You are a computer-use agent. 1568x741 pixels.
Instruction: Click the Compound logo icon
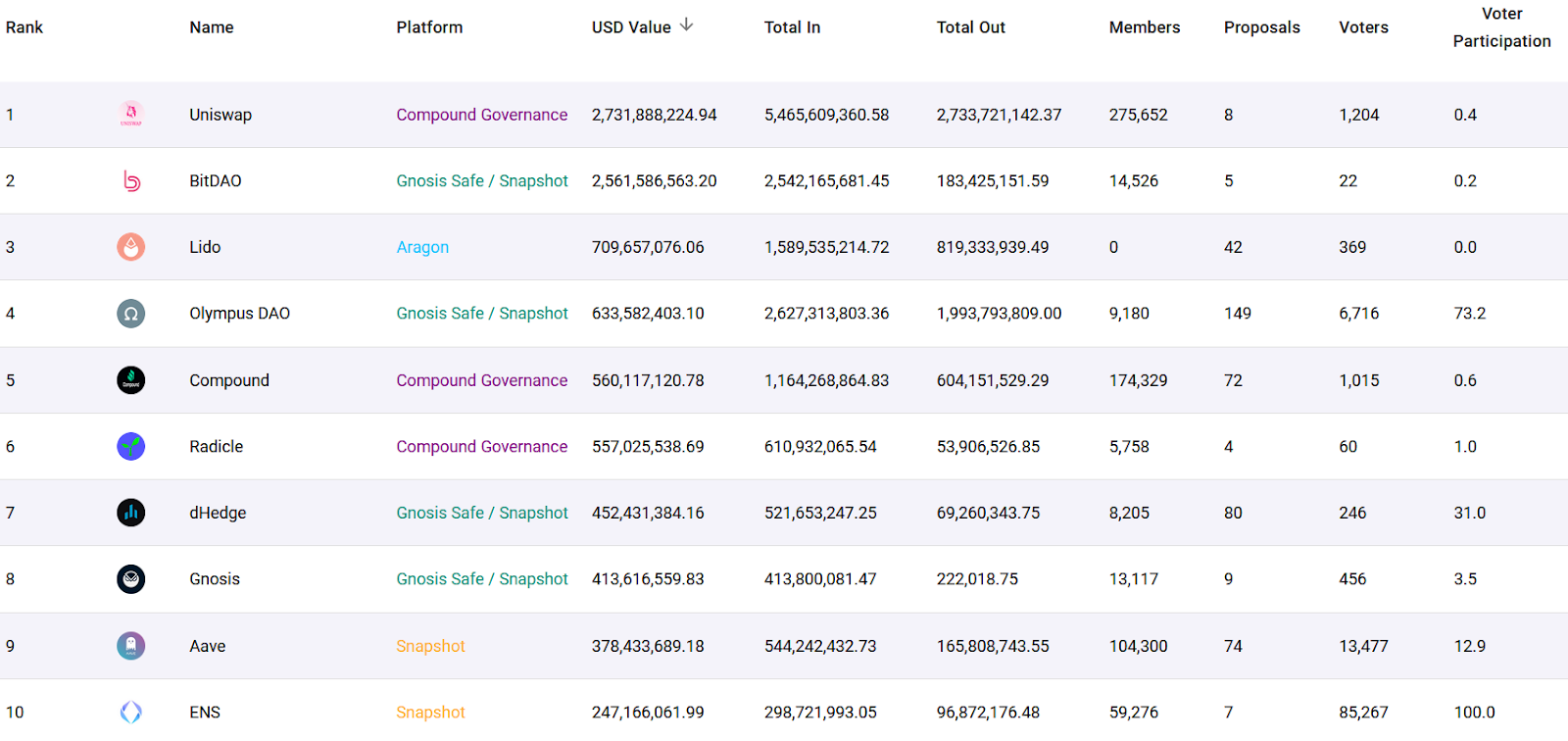click(x=130, y=380)
